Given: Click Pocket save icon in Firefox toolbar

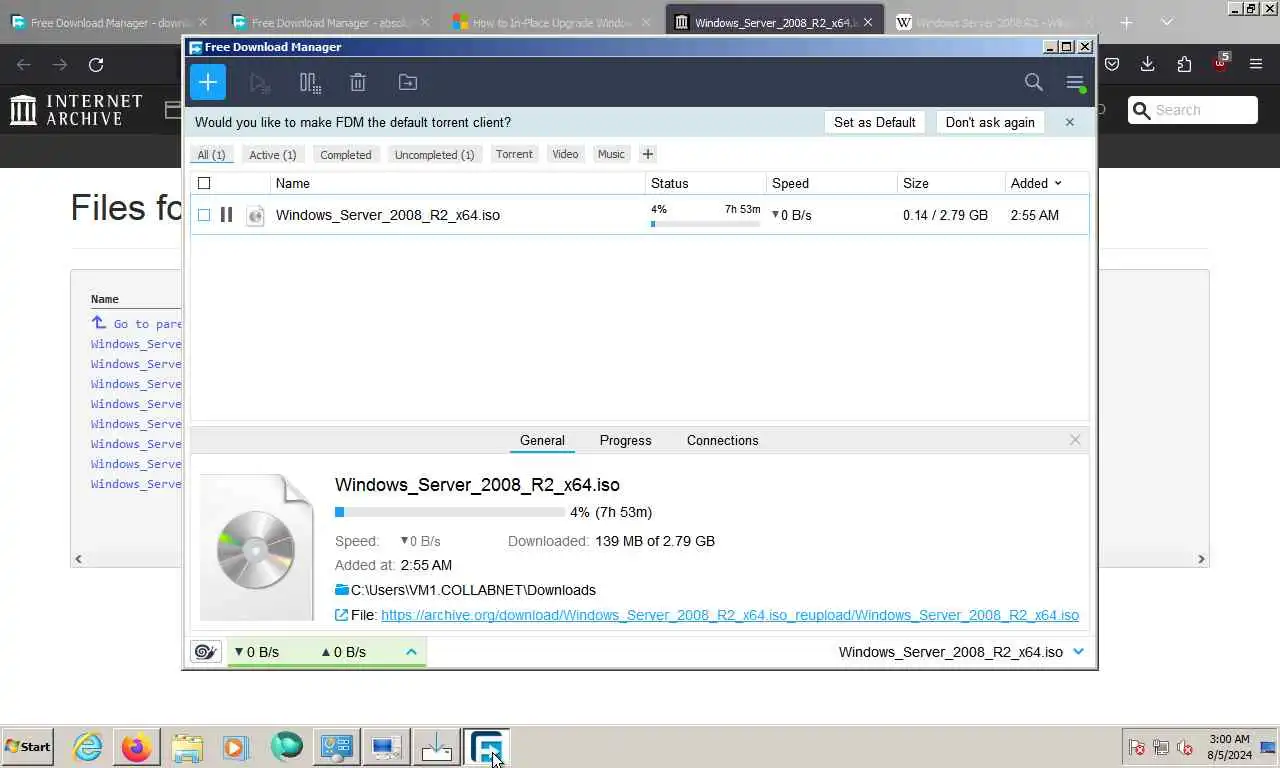Looking at the screenshot, I should pos(1112,64).
